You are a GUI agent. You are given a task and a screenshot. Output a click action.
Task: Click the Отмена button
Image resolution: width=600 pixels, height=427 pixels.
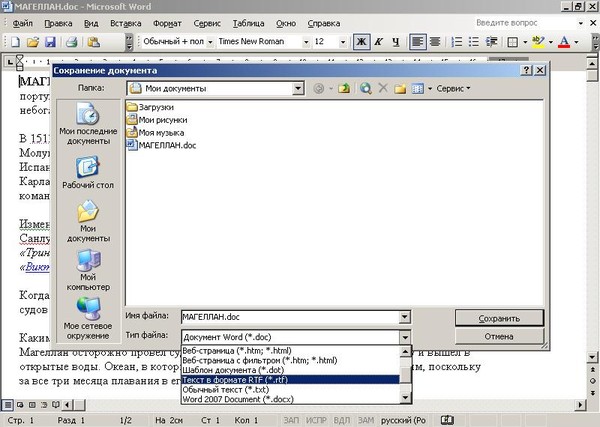[x=499, y=336]
